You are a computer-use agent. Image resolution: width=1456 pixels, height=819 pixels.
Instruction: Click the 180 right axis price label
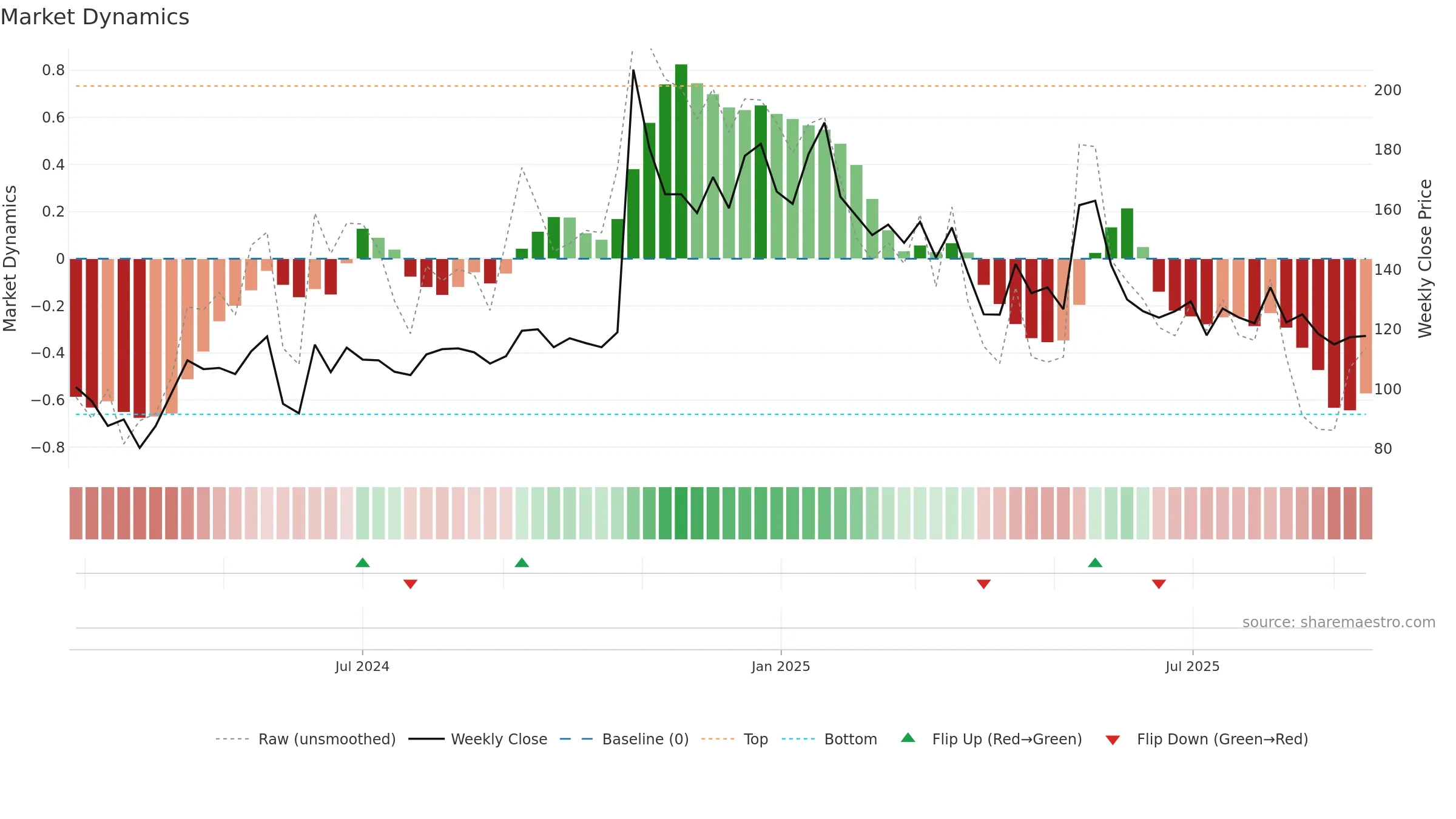(1388, 150)
